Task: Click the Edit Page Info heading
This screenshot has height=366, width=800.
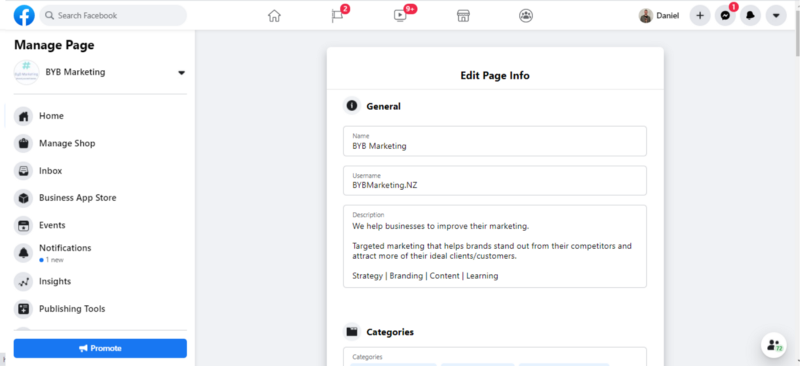Action: click(x=495, y=76)
